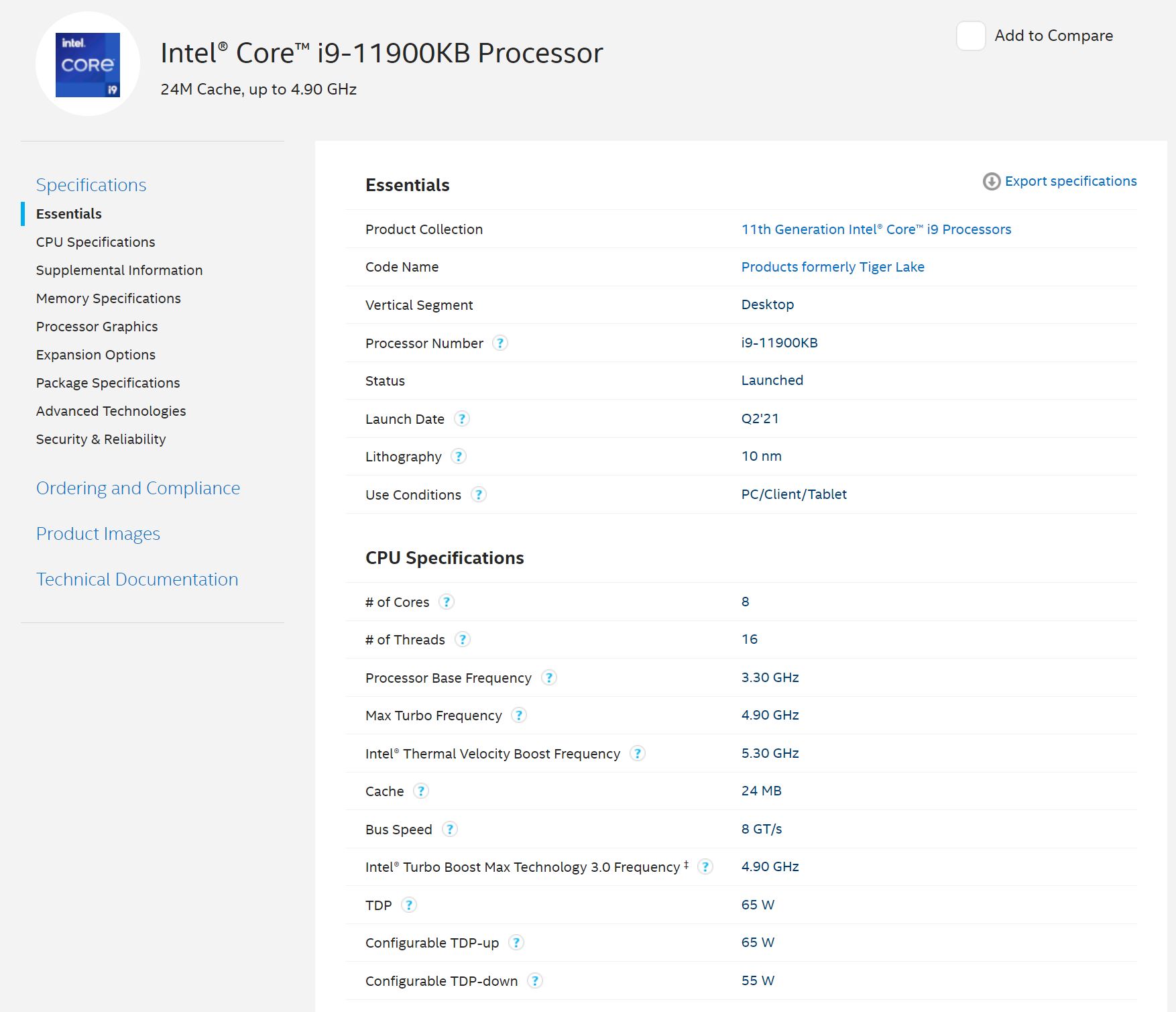Screen dimensions: 1176x1012
Task: Click the '24 MB' cache value
Action: pyautogui.click(x=762, y=791)
